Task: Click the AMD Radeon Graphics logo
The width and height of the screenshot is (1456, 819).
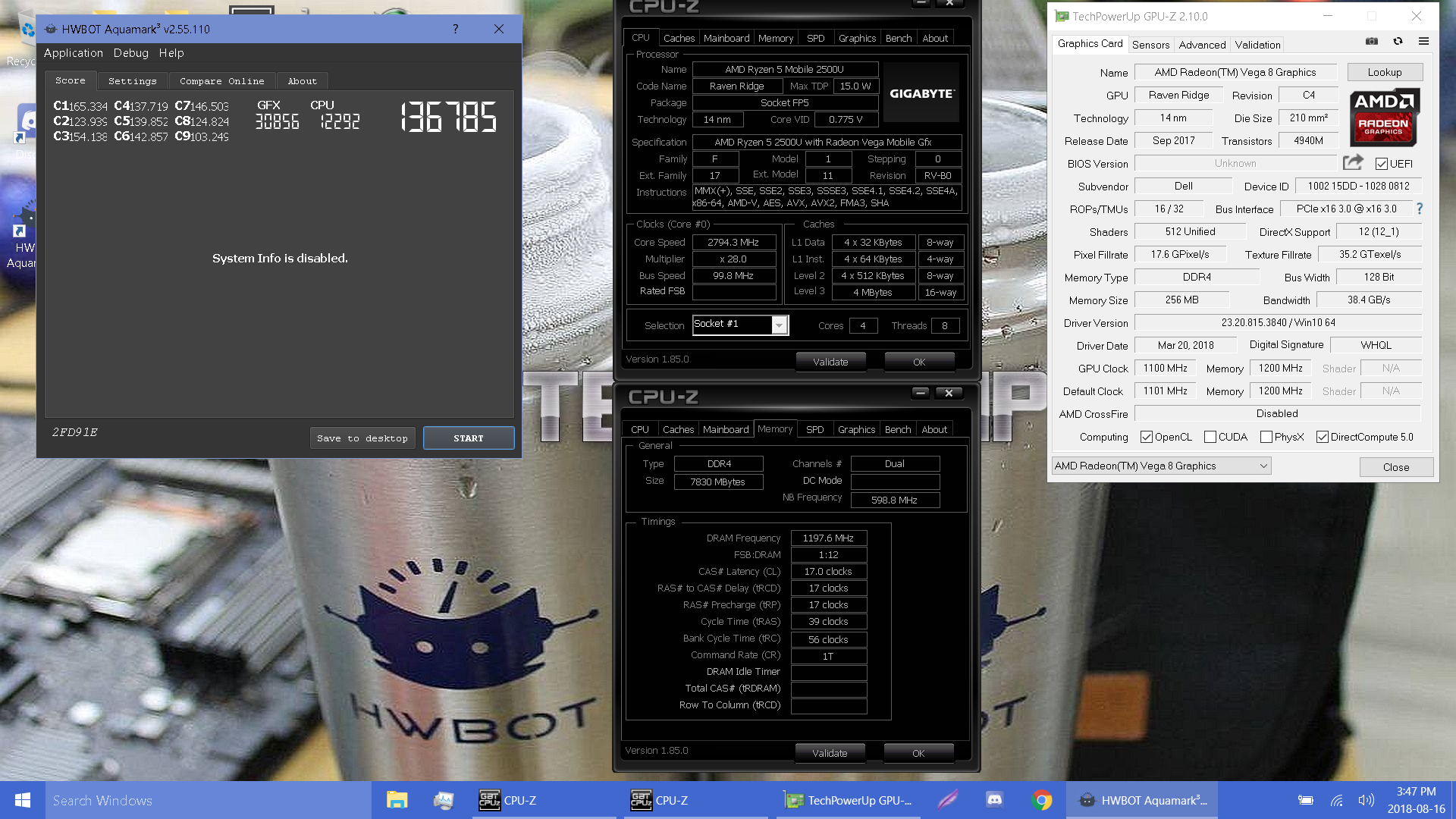Action: (1384, 118)
